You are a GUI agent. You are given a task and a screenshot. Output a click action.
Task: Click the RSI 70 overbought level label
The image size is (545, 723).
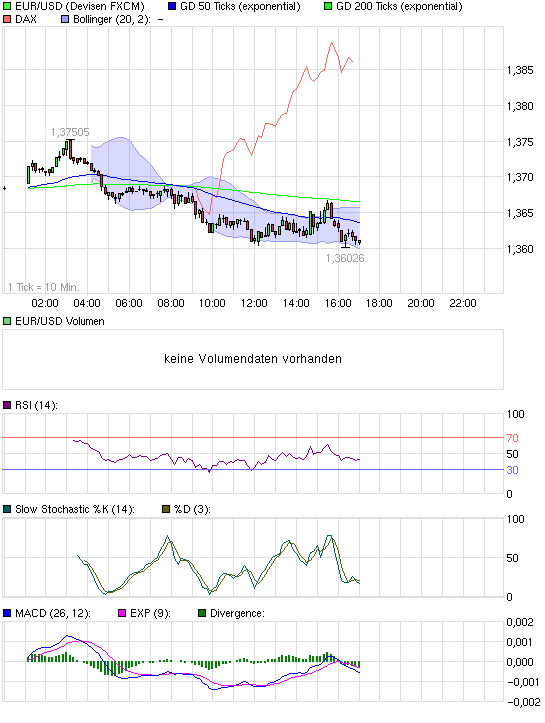513,438
